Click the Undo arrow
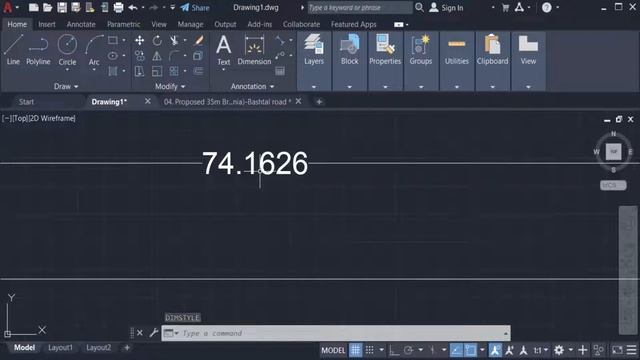The width and height of the screenshot is (640, 360). [x=133, y=7]
